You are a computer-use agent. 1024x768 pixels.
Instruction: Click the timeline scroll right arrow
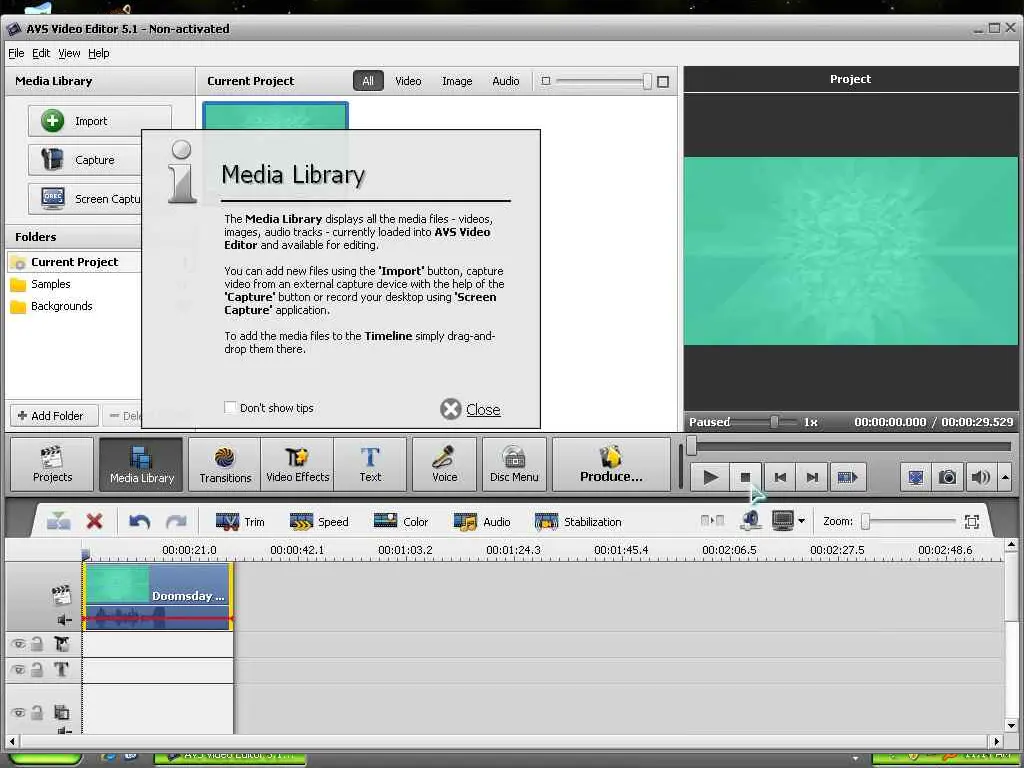click(x=997, y=741)
